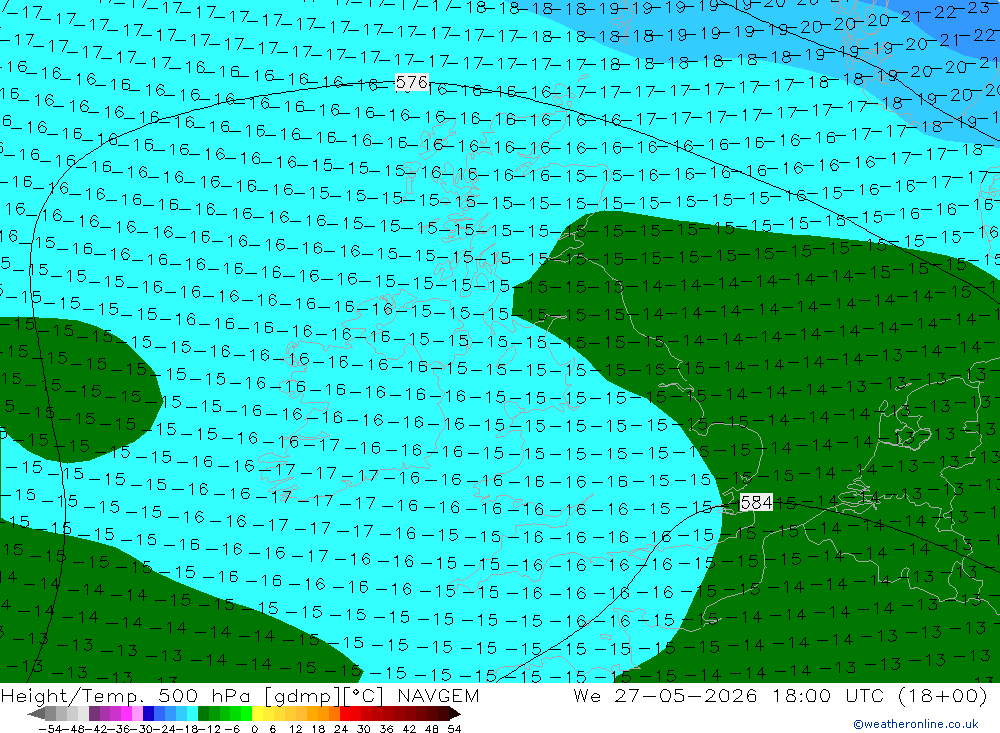Click the 576 height contour label
The width and height of the screenshot is (1000, 733).
point(412,82)
